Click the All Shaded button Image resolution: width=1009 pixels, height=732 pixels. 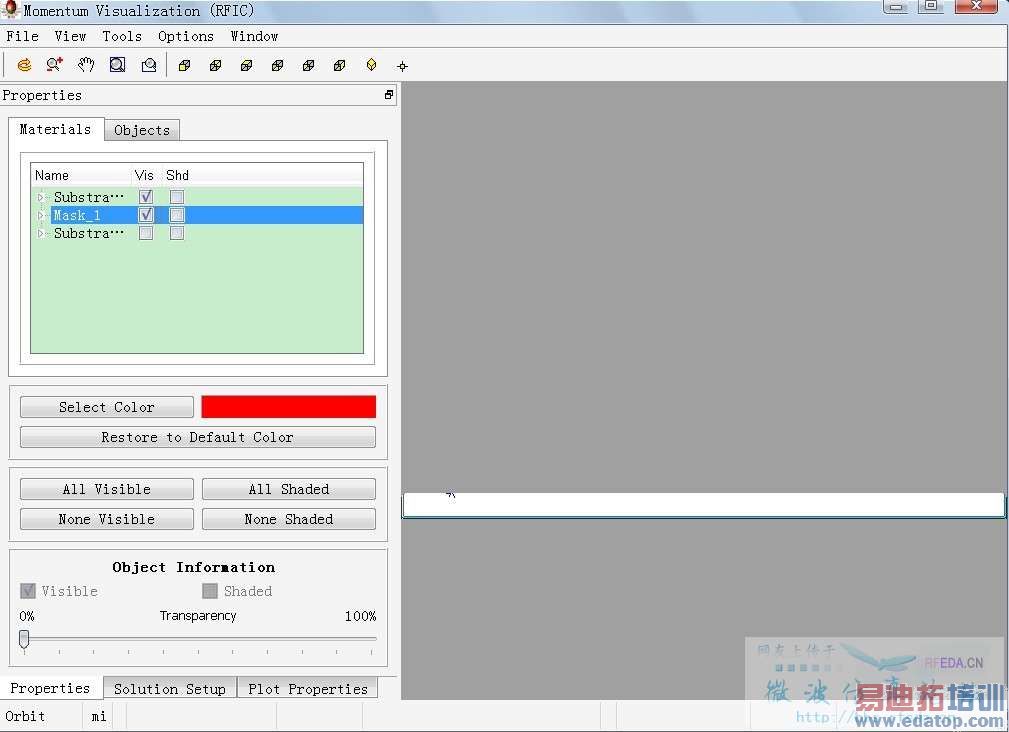click(x=289, y=489)
